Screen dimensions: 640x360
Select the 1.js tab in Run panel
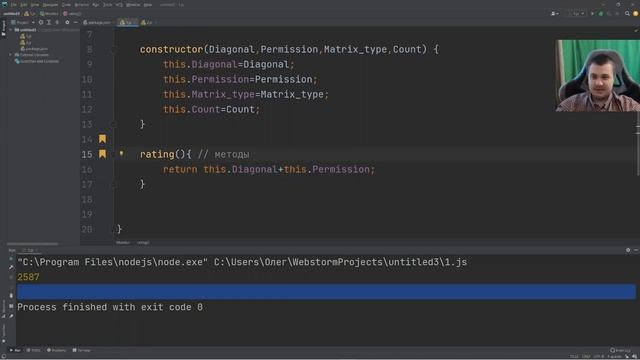(30, 250)
